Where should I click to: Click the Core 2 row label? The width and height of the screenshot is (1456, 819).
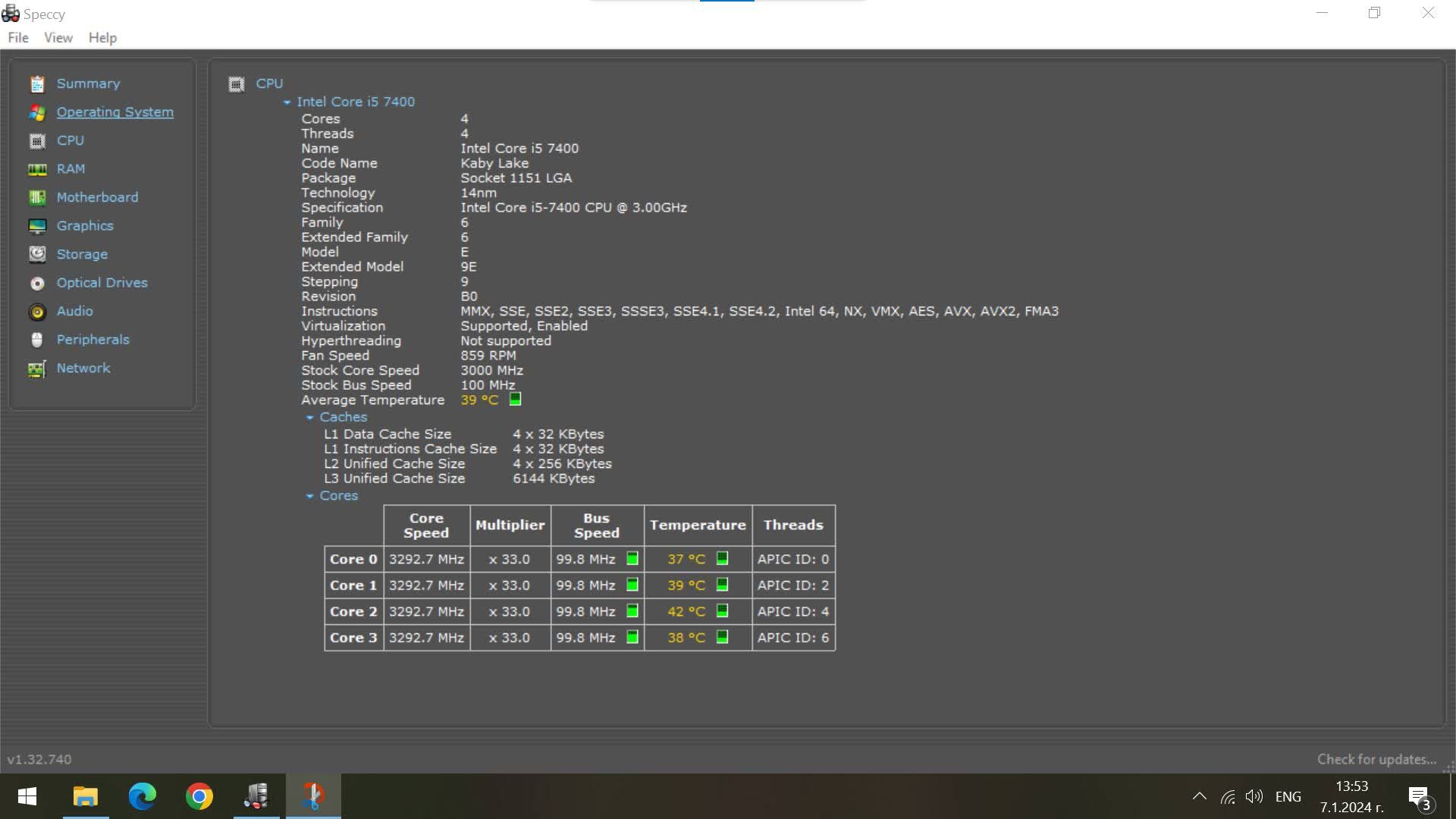[353, 611]
